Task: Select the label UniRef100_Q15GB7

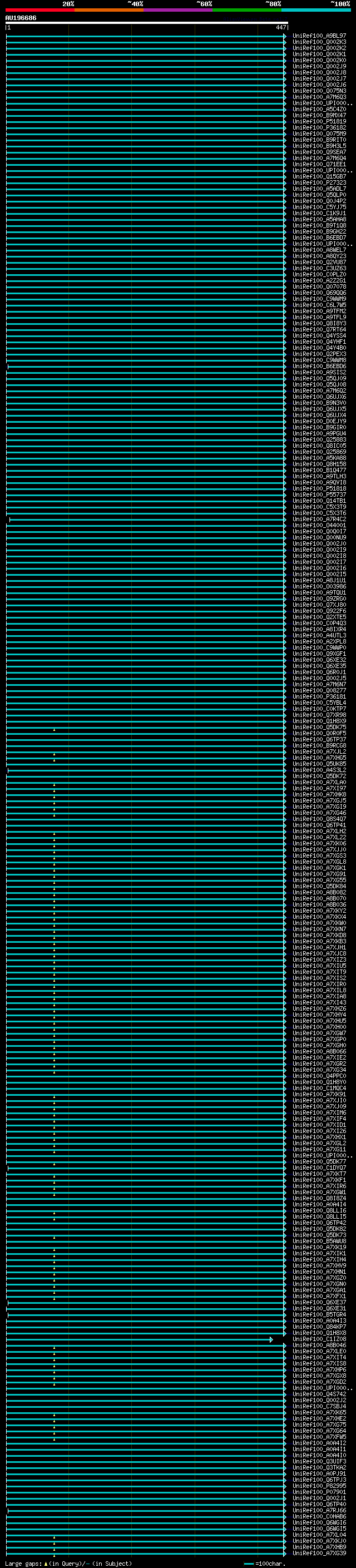Action: coord(319,176)
